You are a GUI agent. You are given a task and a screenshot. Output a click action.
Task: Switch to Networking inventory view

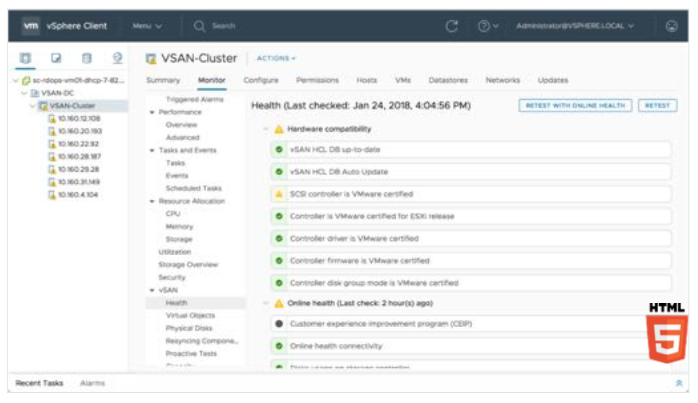pyautogui.click(x=118, y=58)
